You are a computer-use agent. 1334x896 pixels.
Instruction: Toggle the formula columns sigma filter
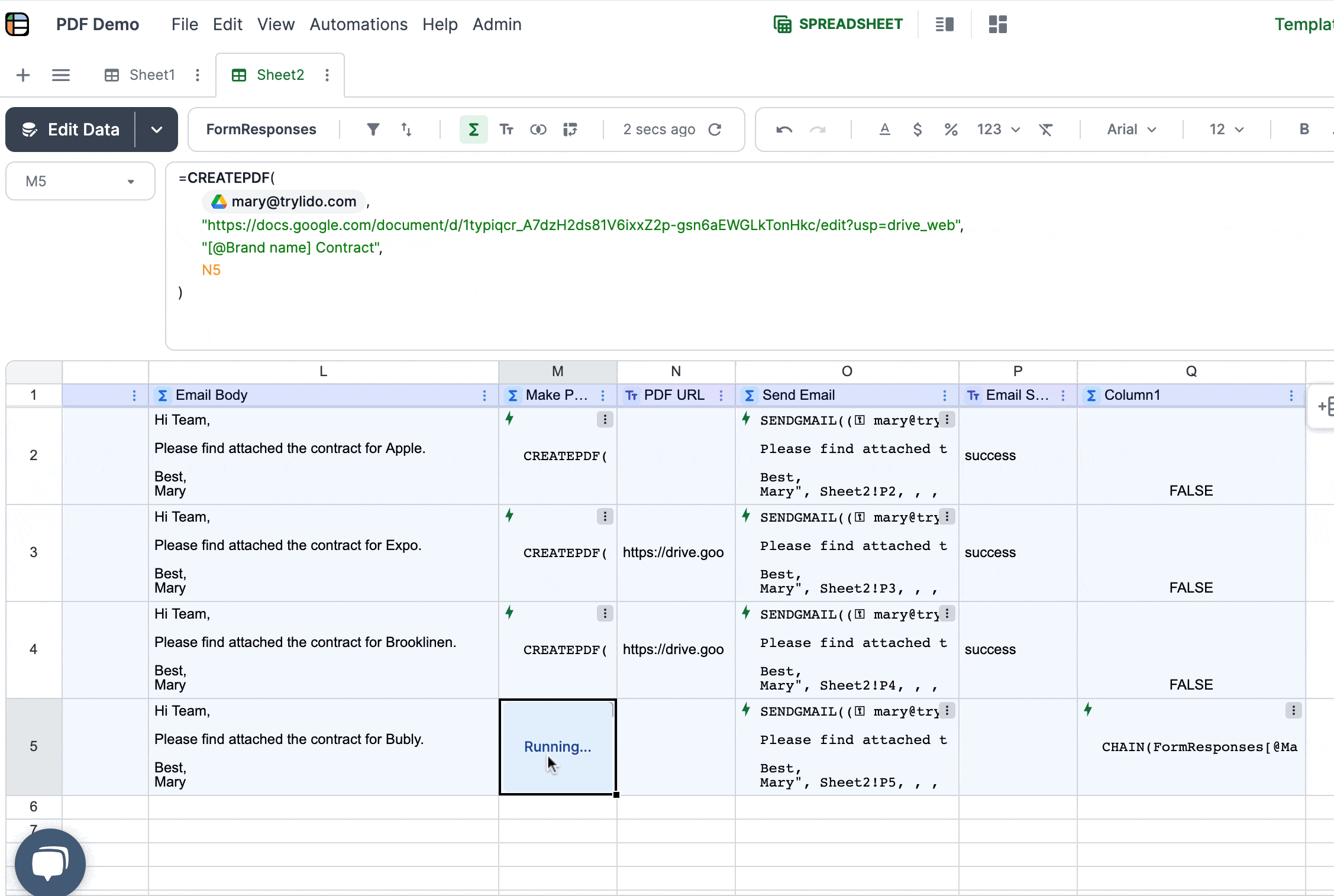pos(473,130)
